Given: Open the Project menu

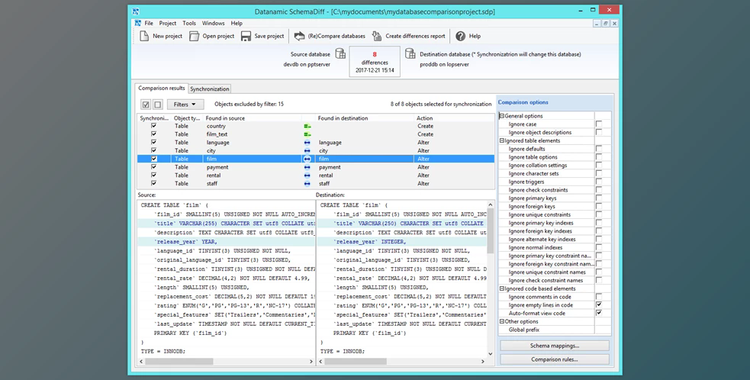Looking at the screenshot, I should [x=167, y=23].
